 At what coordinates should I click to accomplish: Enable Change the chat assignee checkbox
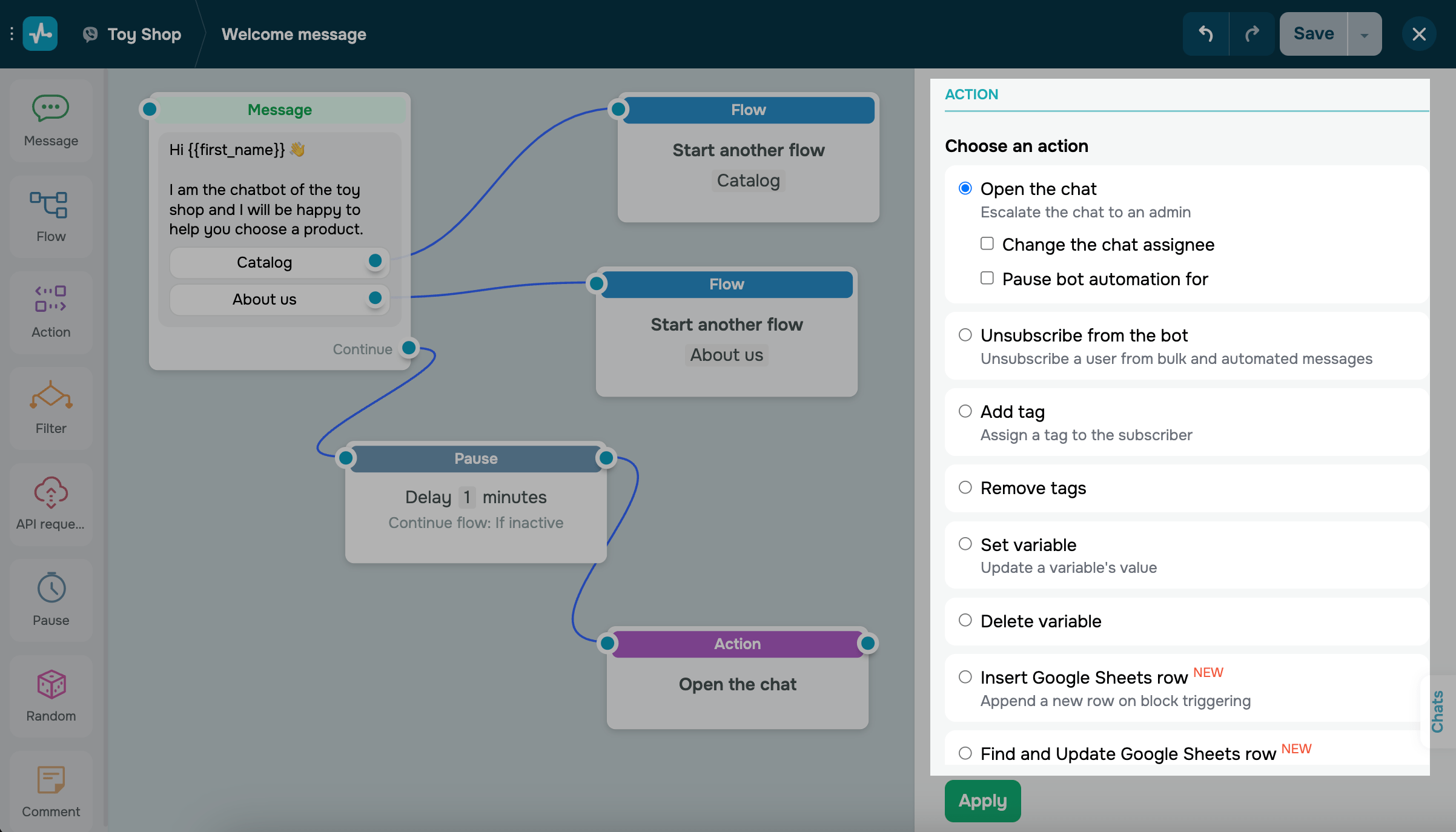tap(987, 243)
